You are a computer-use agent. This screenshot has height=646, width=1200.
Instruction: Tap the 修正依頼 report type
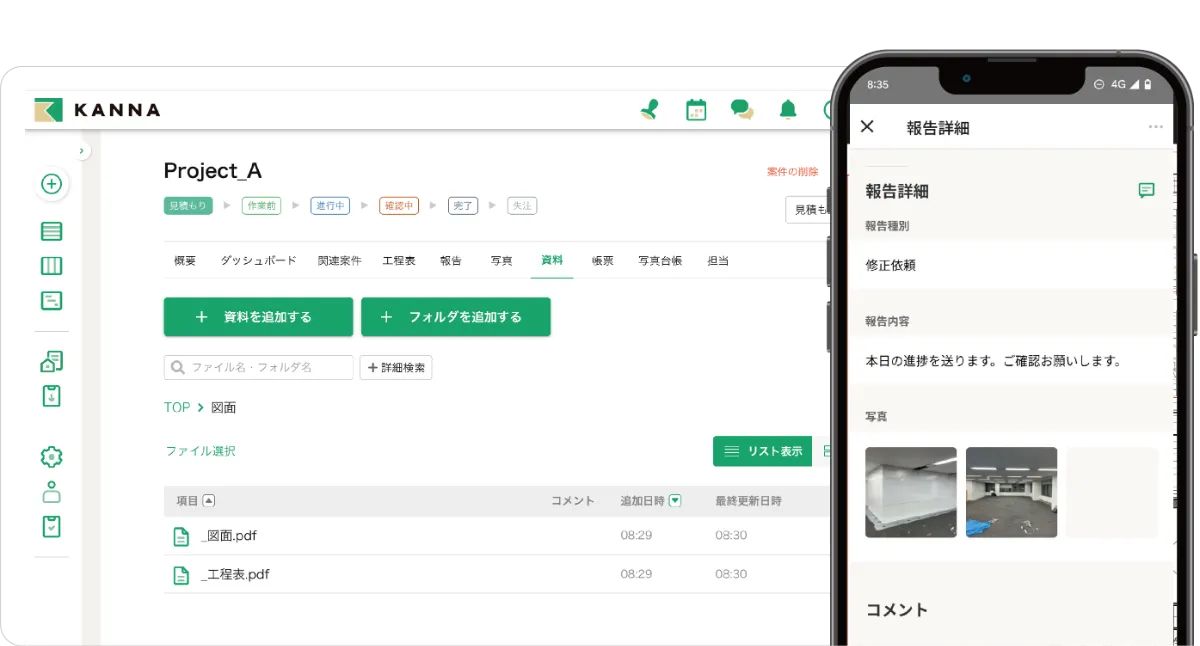pyautogui.click(x=891, y=265)
